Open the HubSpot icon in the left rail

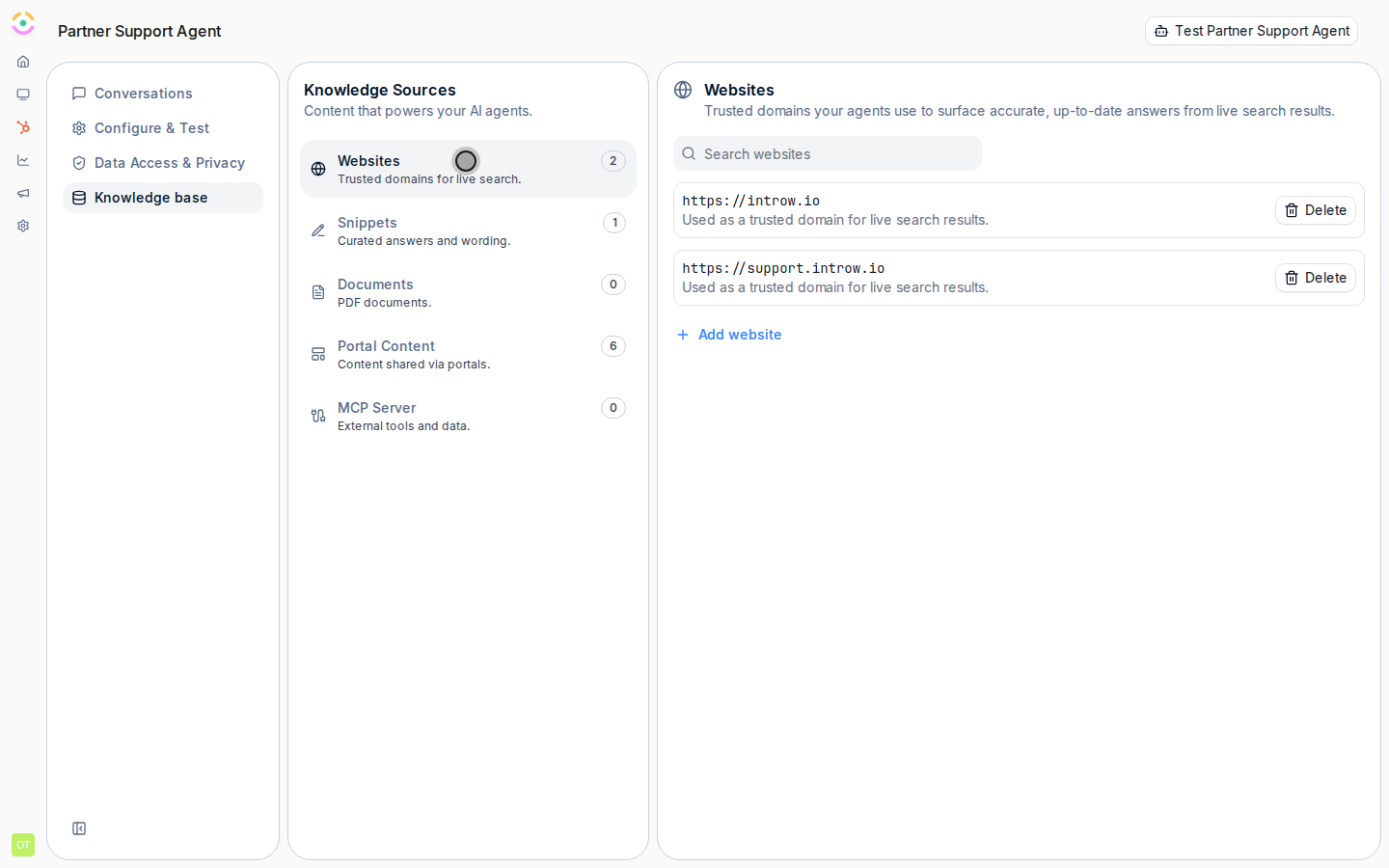(23, 127)
